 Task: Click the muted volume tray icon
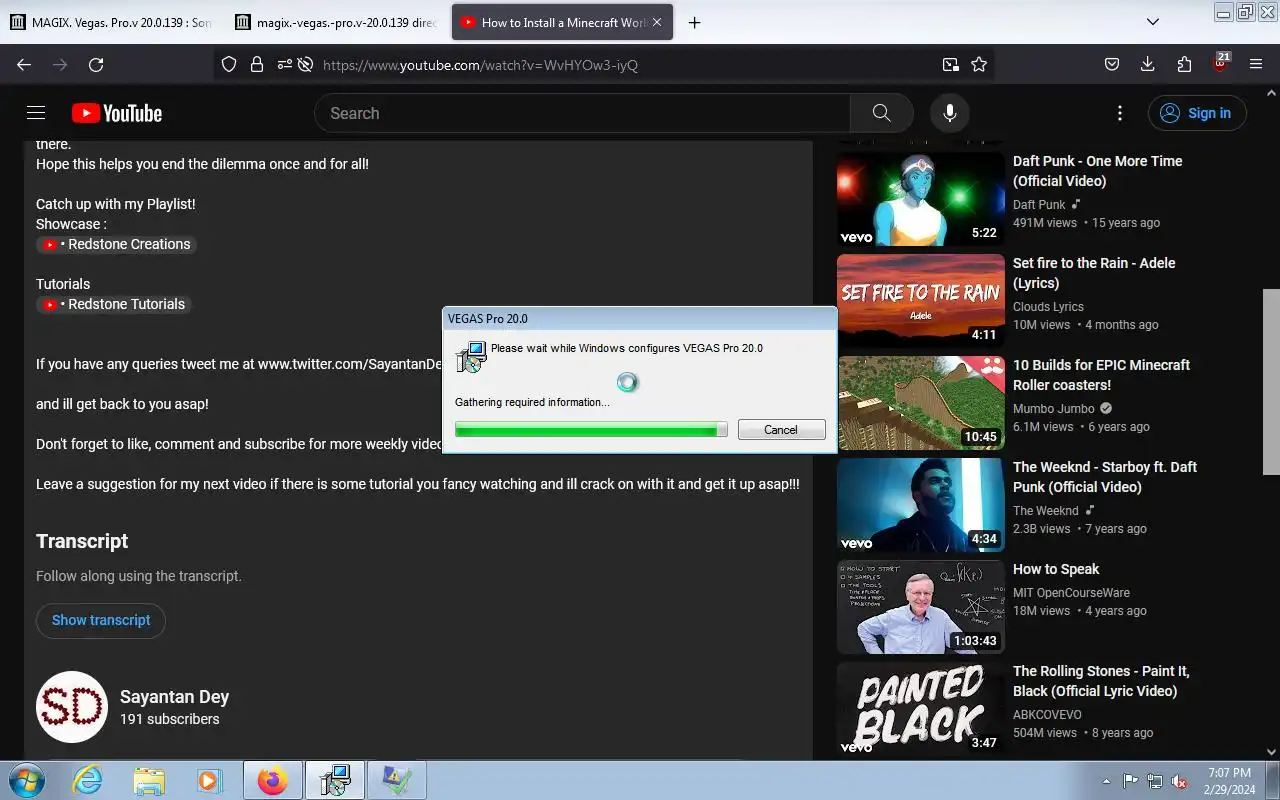(1180, 781)
